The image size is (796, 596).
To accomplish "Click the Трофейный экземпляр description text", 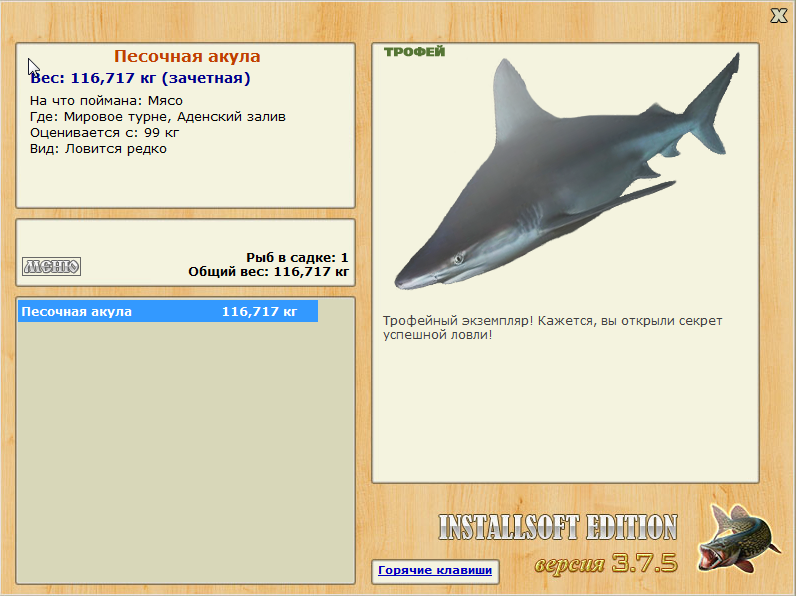I will pyautogui.click(x=552, y=327).
